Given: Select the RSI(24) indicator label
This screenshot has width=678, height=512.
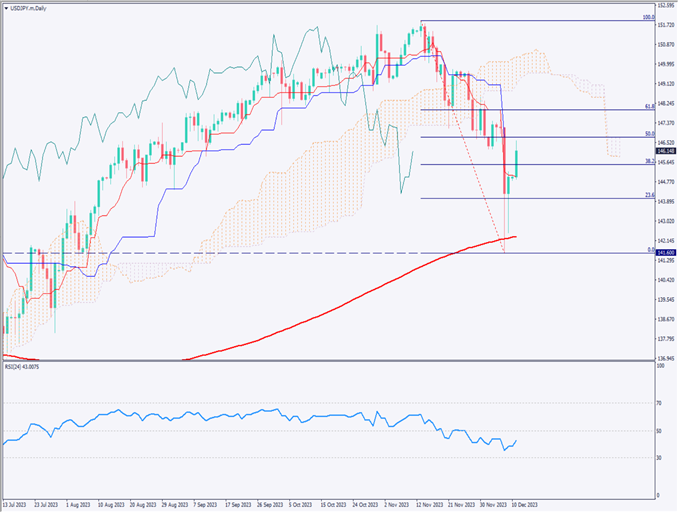Looking at the screenshot, I should 25,367.
